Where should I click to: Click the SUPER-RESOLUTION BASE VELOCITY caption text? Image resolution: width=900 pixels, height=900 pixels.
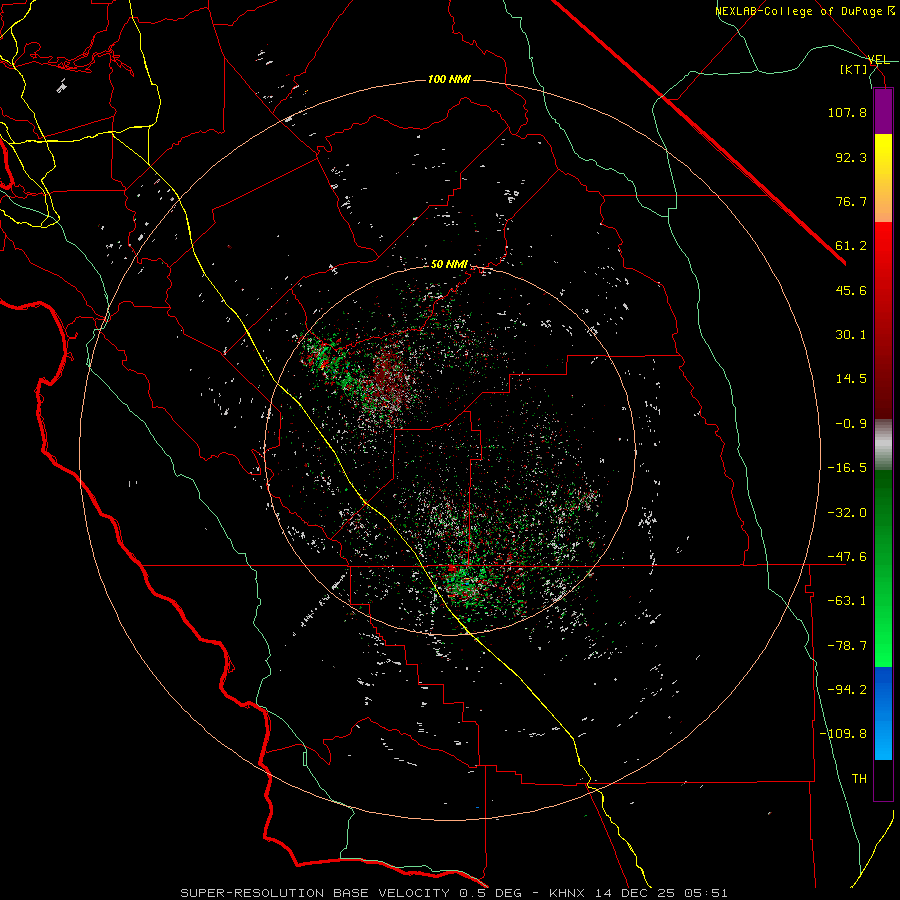315,893
